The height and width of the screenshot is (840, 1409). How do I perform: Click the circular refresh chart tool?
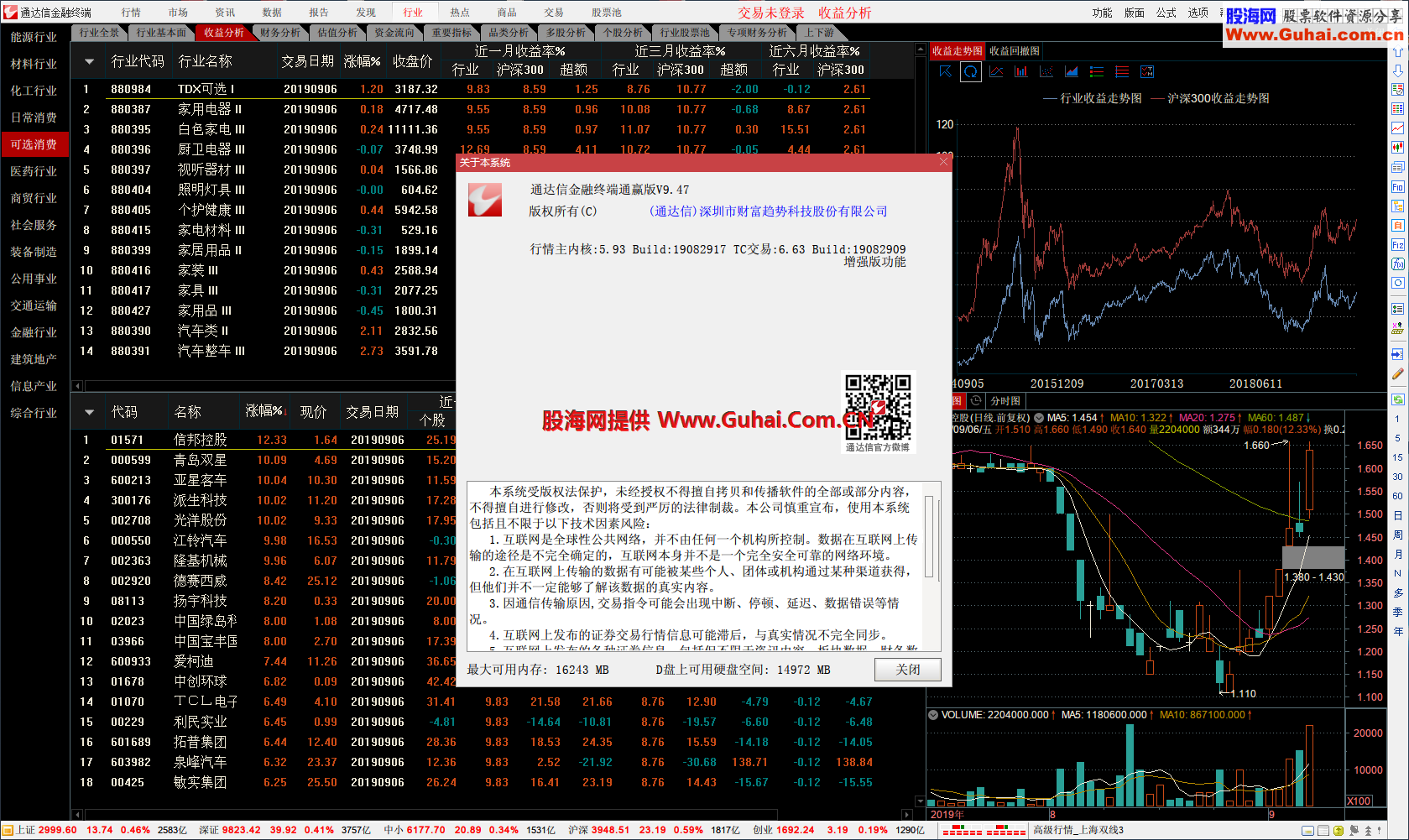tap(970, 71)
